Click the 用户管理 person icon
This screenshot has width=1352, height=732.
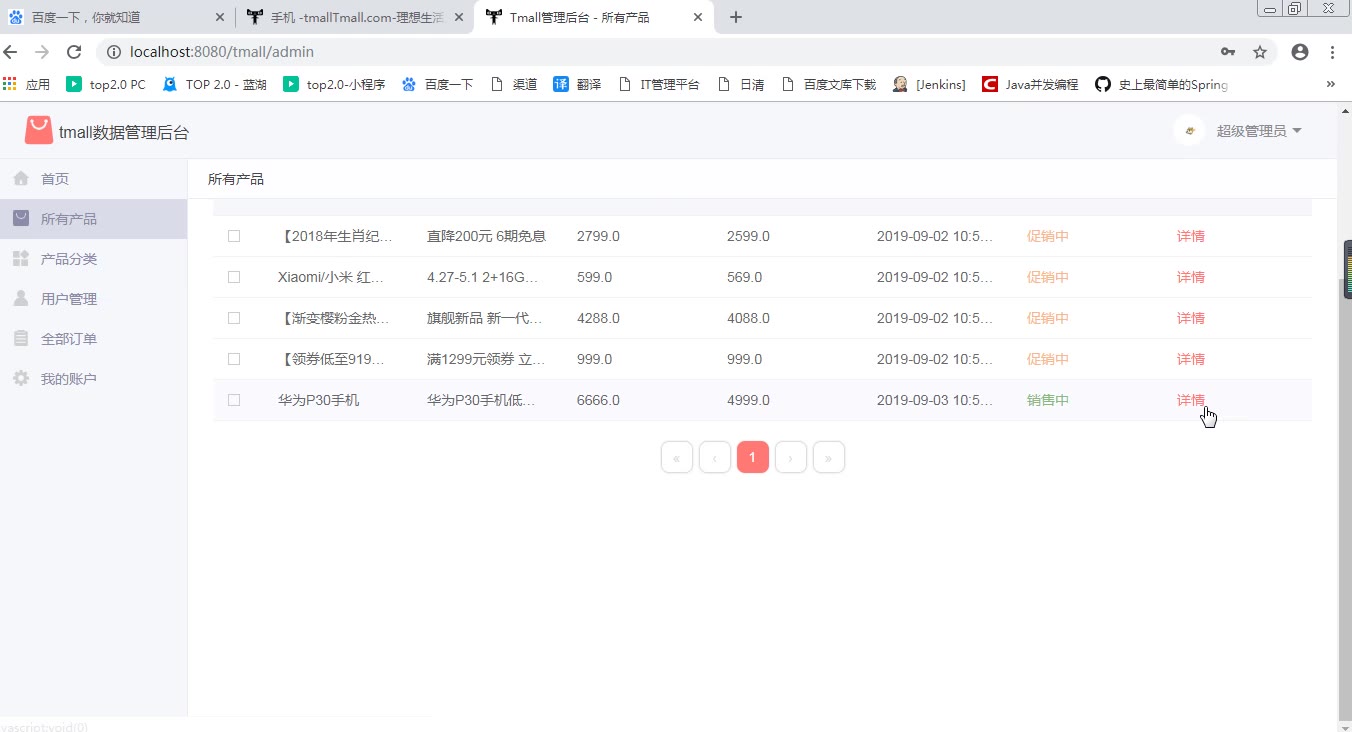pyautogui.click(x=21, y=299)
